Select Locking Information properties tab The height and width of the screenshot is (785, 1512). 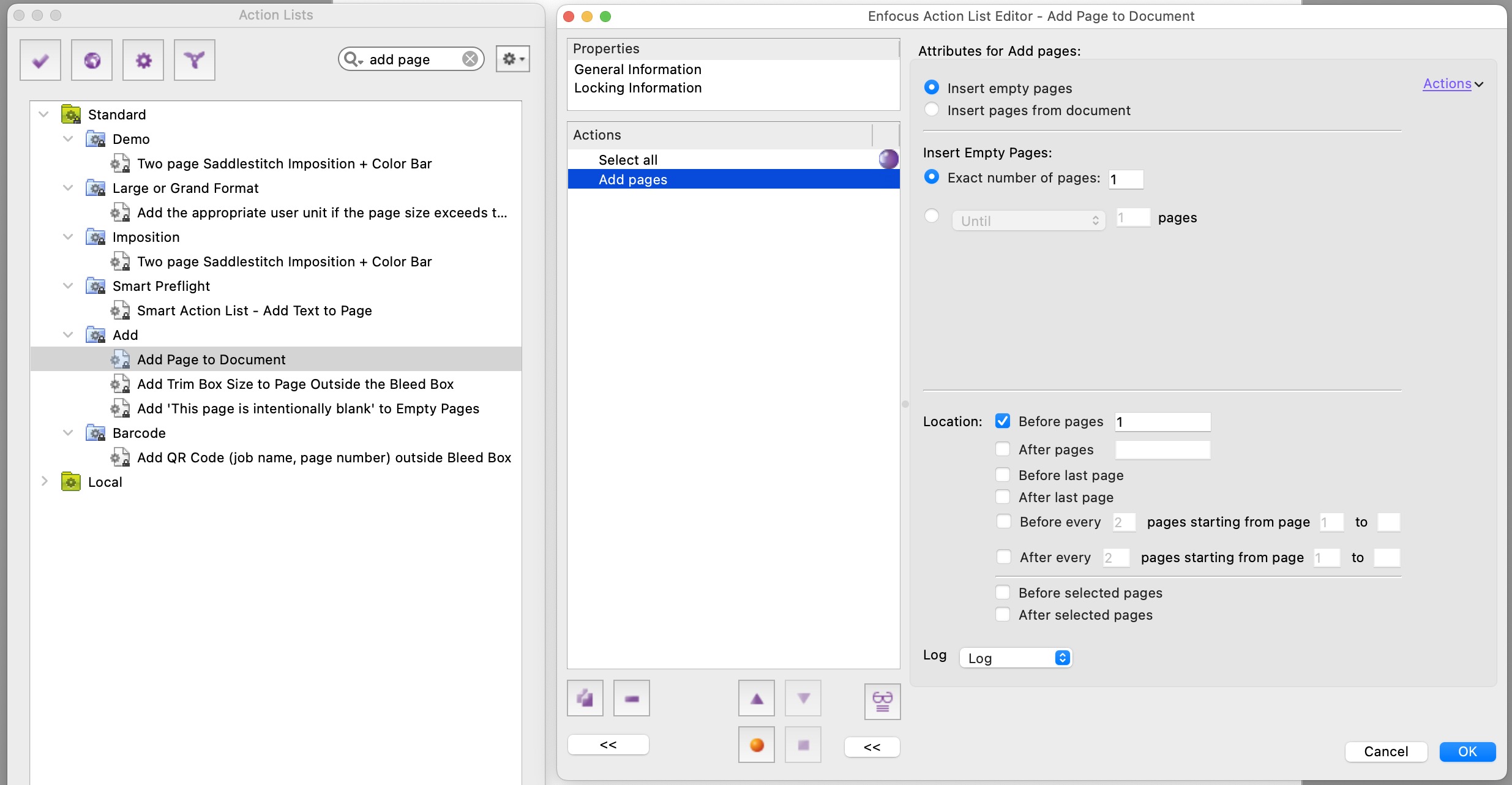639,87
